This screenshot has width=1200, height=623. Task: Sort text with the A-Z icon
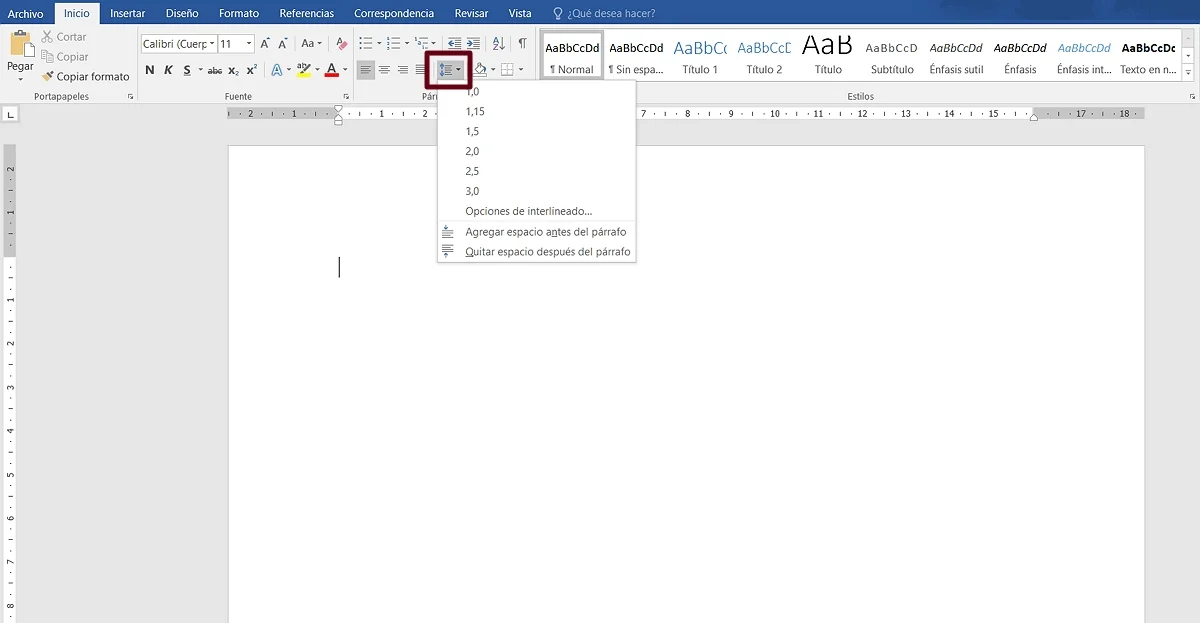(499, 44)
